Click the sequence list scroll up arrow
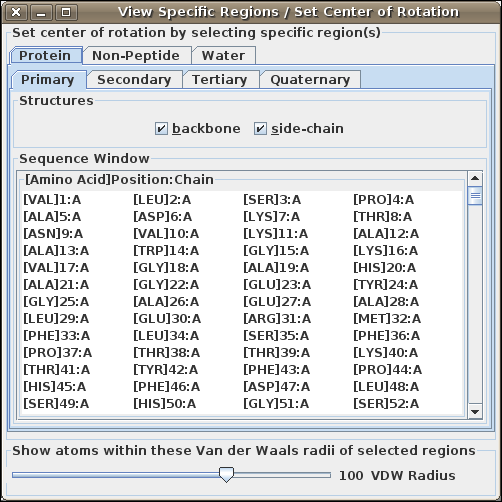502x502 pixels. [475, 178]
